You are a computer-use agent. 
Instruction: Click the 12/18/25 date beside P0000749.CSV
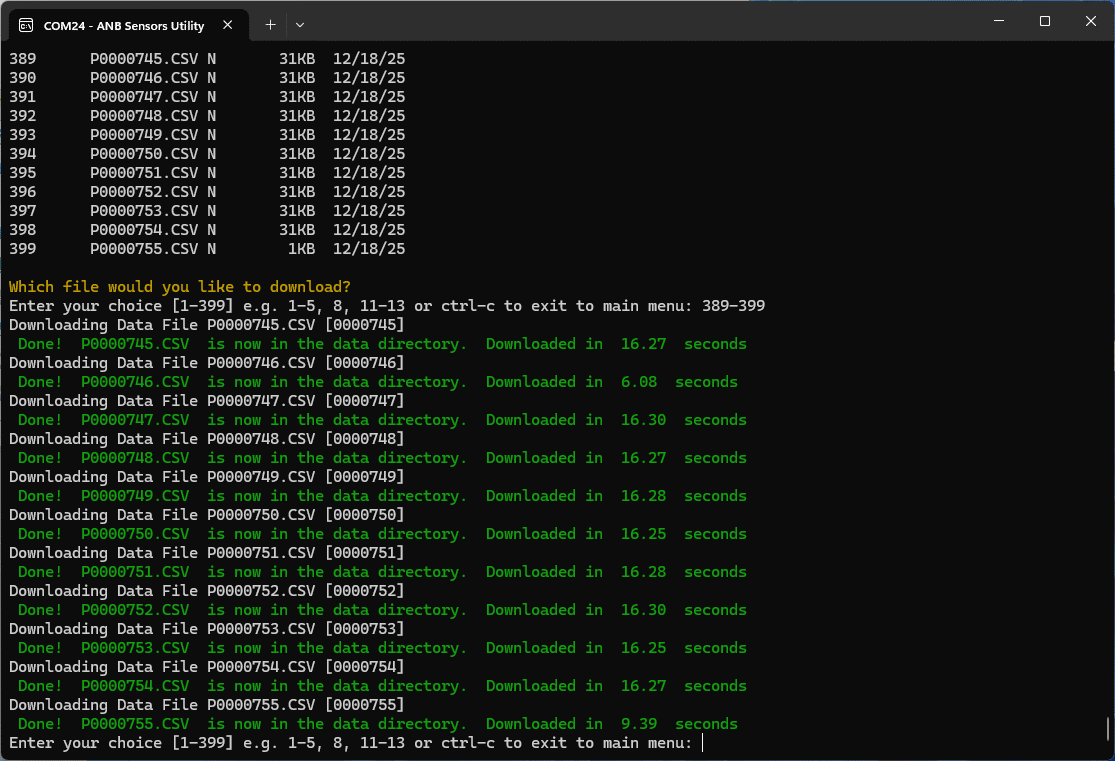point(368,134)
